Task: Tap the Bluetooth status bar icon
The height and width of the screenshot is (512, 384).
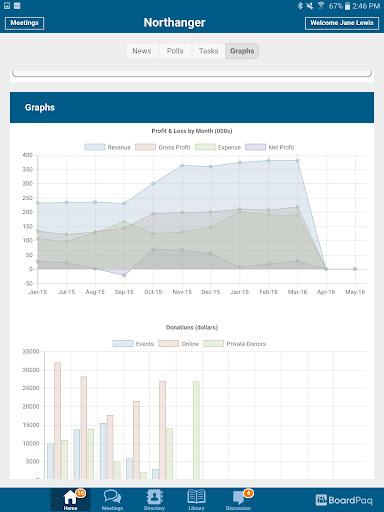Action: (x=300, y=6)
